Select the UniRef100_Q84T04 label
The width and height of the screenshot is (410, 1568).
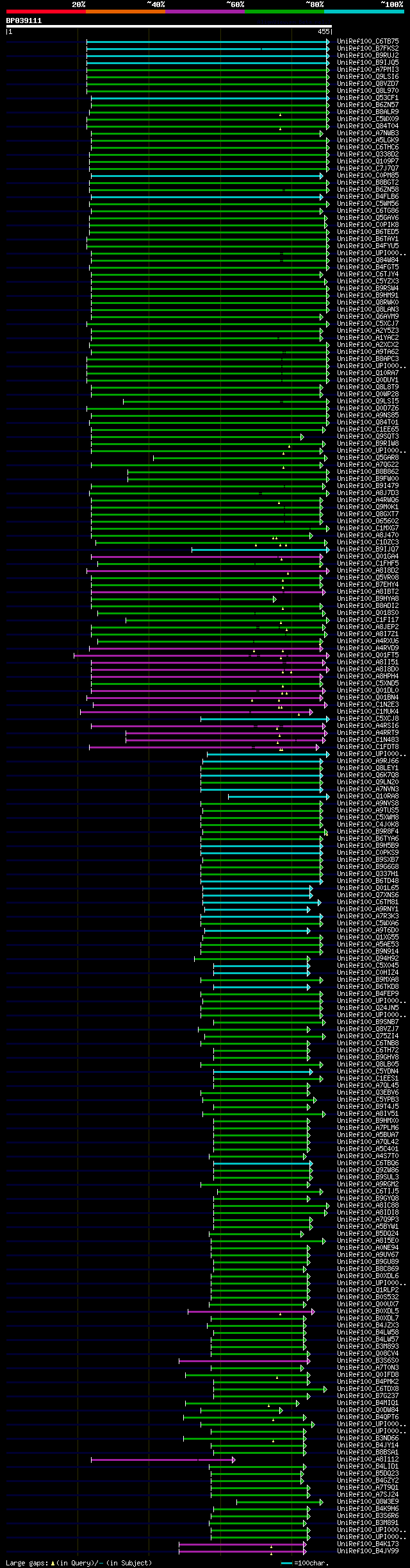pos(368,126)
